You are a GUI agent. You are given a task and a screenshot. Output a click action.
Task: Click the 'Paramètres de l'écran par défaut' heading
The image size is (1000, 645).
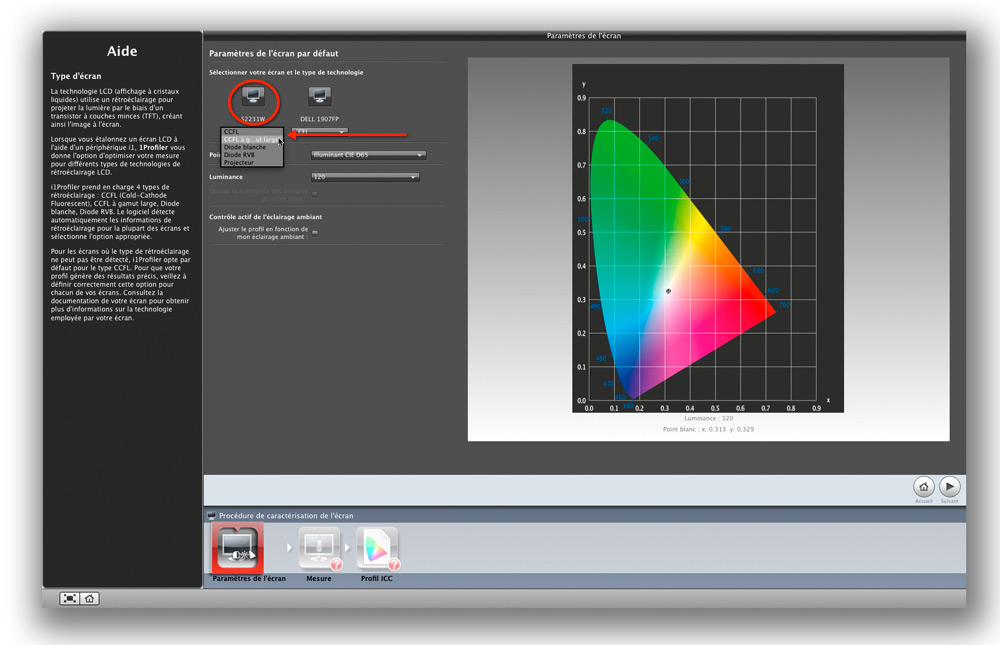pyautogui.click(x=274, y=54)
